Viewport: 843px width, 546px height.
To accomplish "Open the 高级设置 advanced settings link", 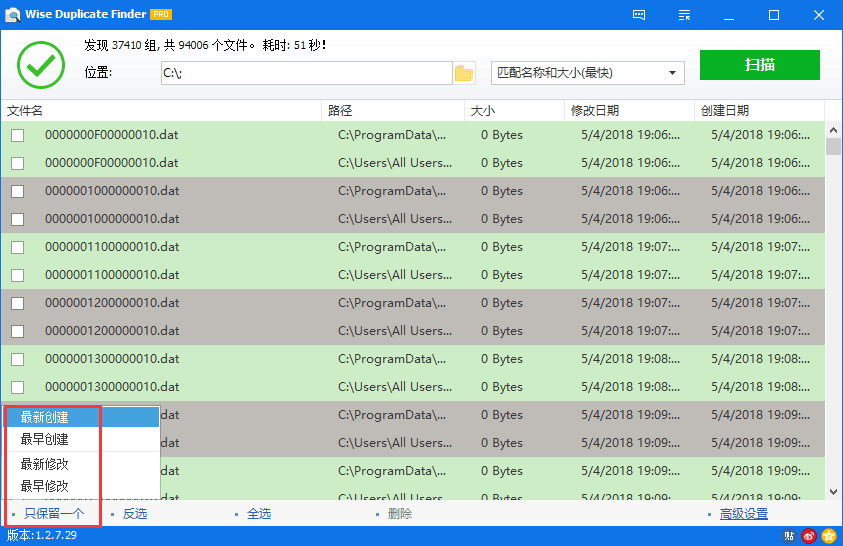I will [x=744, y=514].
